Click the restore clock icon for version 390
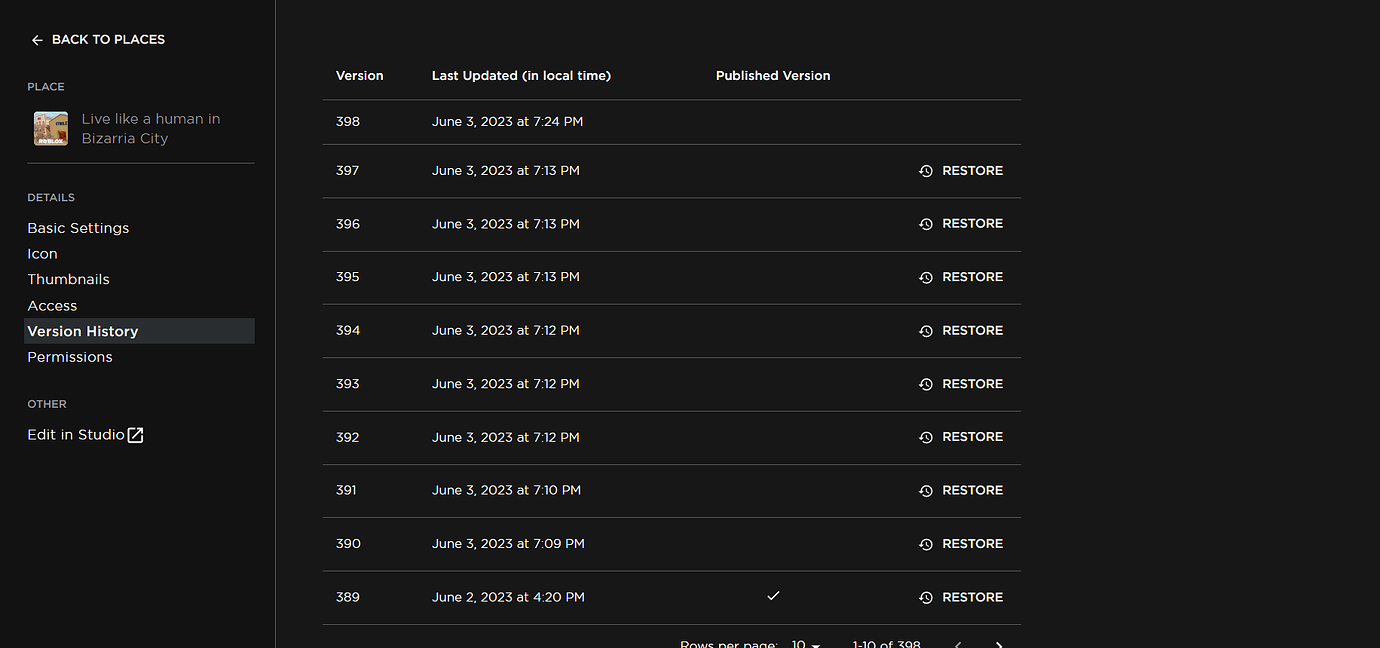Screen dimensions: 1380x648 click(x=926, y=544)
